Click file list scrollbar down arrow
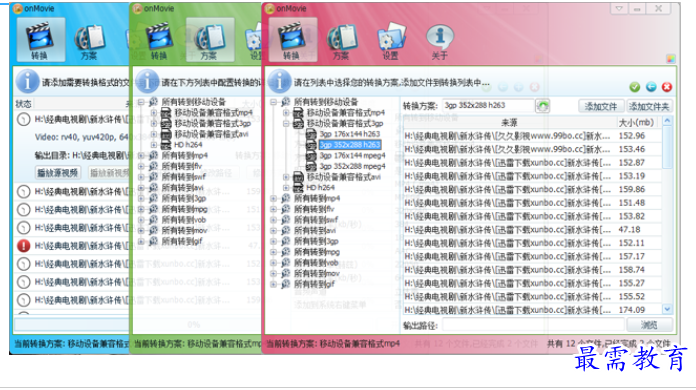This screenshot has height=390, width=696. click(x=667, y=309)
